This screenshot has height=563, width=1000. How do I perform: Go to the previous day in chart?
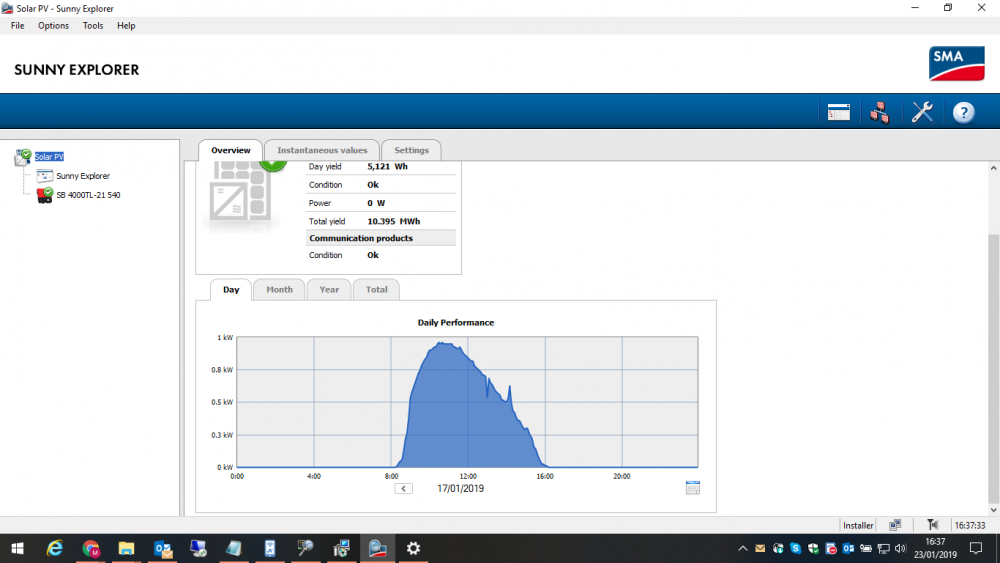pos(403,488)
